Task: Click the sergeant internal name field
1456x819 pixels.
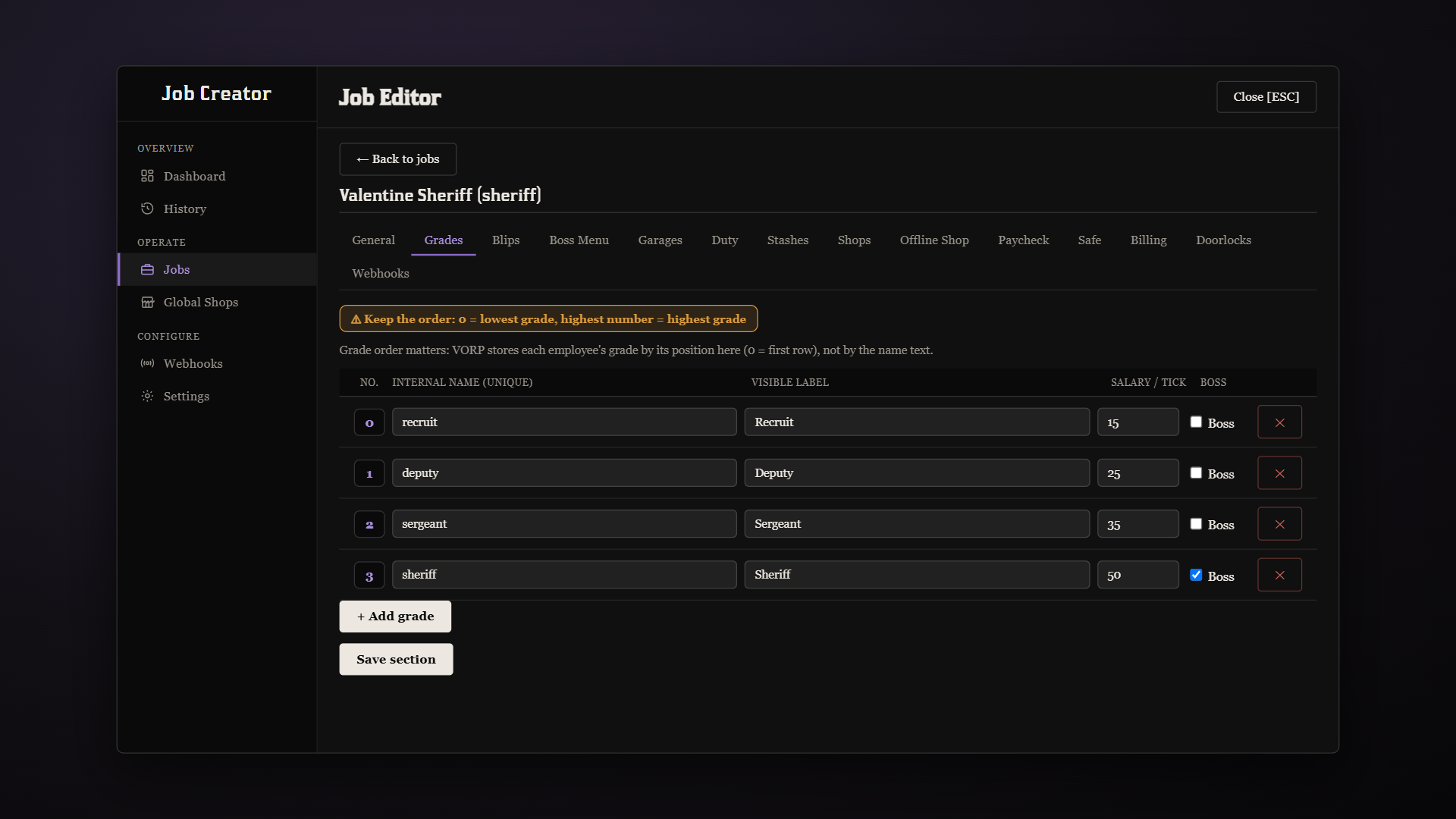Action: click(564, 524)
